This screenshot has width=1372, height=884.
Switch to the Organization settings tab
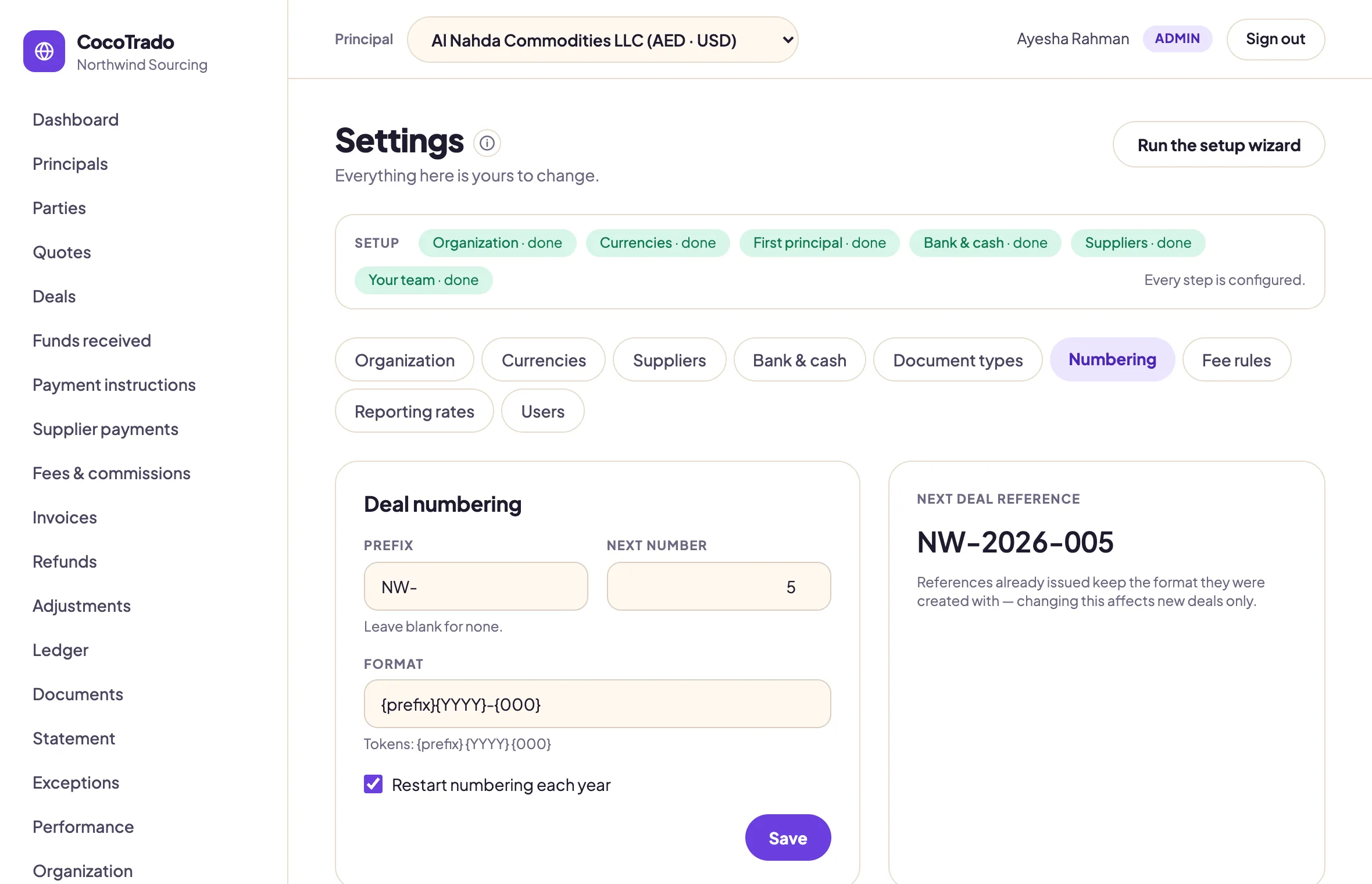pyautogui.click(x=405, y=360)
